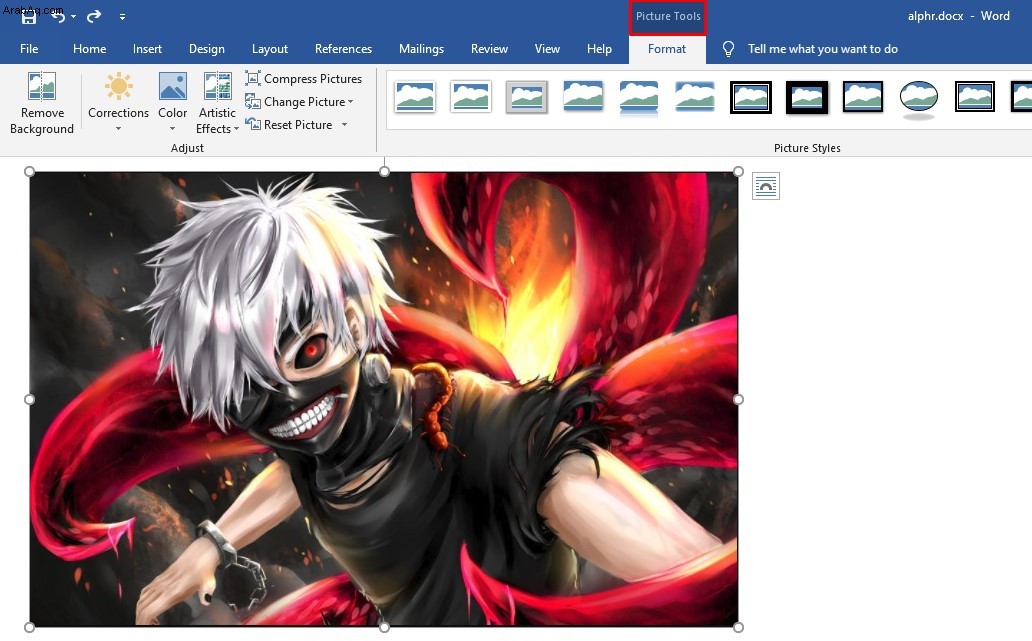This screenshot has width=1032, height=641.
Task: Expand the Reset Picture dropdown arrow
Action: pyautogui.click(x=344, y=125)
